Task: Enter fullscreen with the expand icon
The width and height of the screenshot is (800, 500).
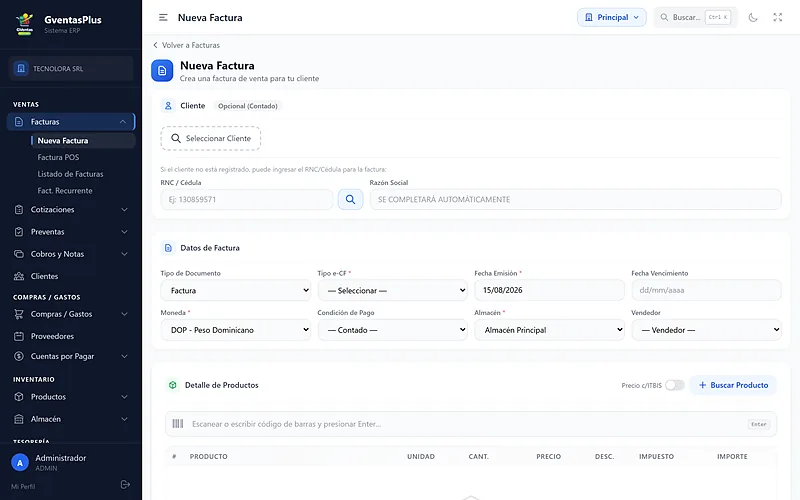Action: tap(778, 17)
